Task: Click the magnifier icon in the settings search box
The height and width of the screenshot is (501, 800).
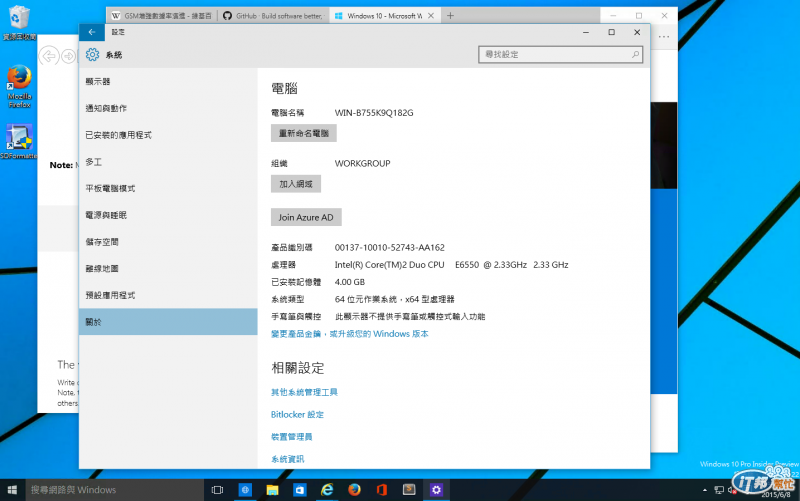Action: 635,54
